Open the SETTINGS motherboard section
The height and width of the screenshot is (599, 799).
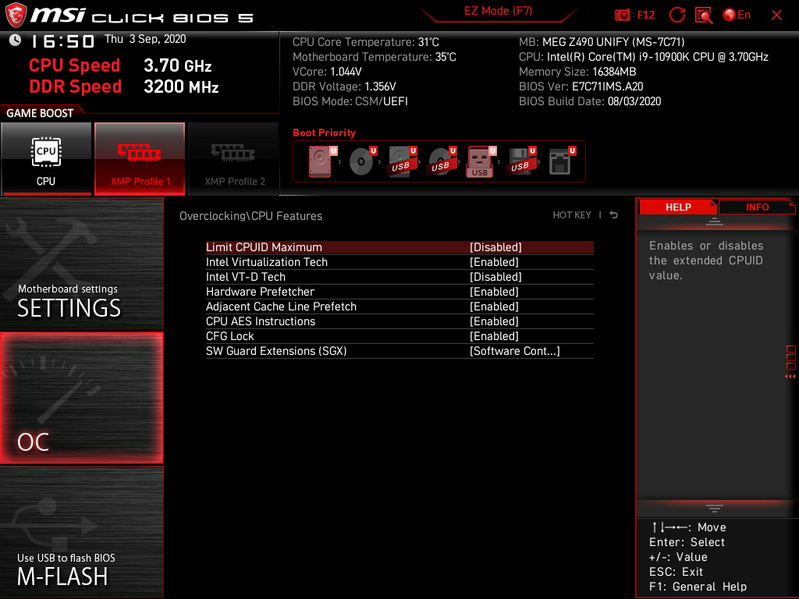pyautogui.click(x=82, y=264)
